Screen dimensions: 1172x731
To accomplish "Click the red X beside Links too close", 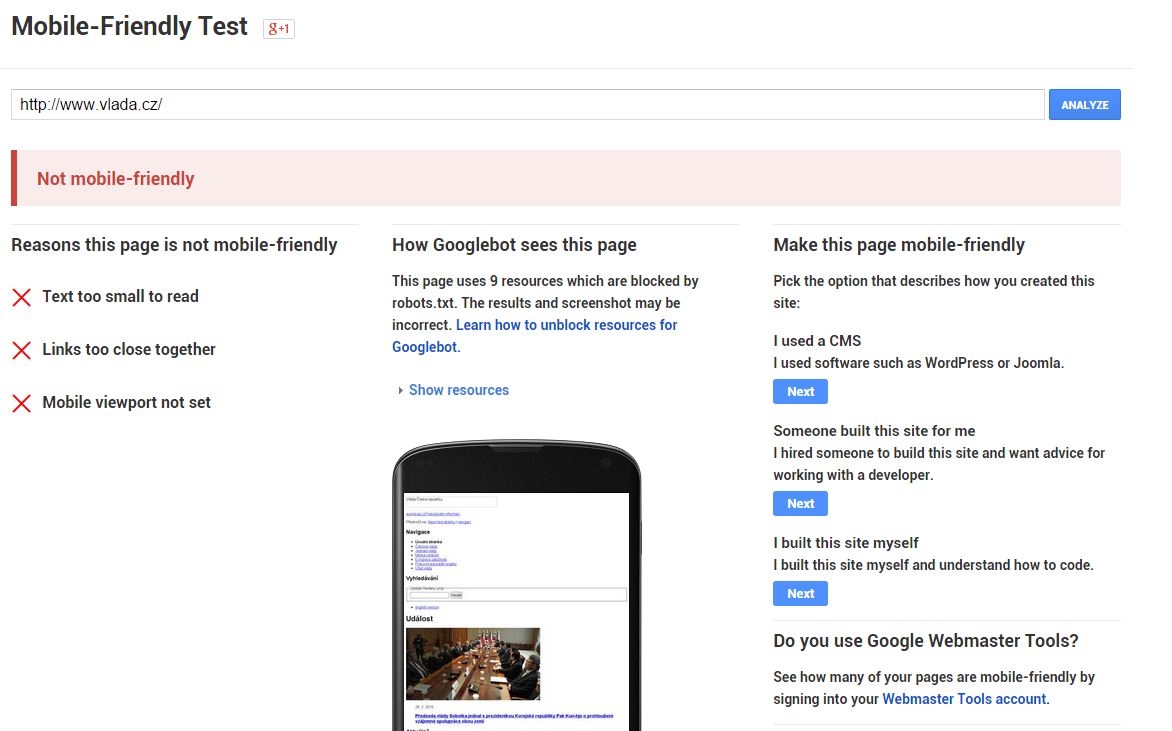I will pos(21,350).
